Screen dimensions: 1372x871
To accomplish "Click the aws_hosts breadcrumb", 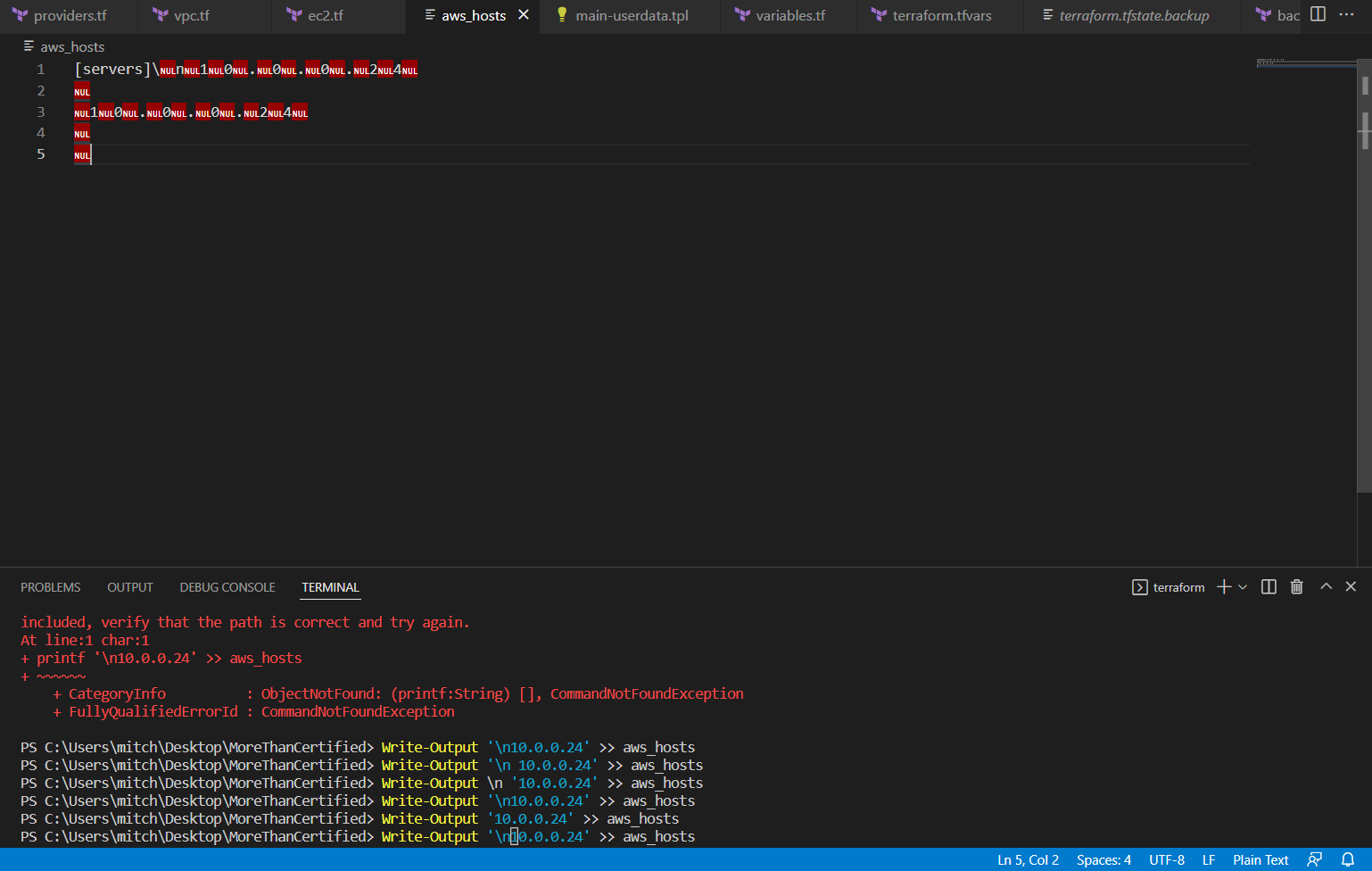I will click(72, 47).
